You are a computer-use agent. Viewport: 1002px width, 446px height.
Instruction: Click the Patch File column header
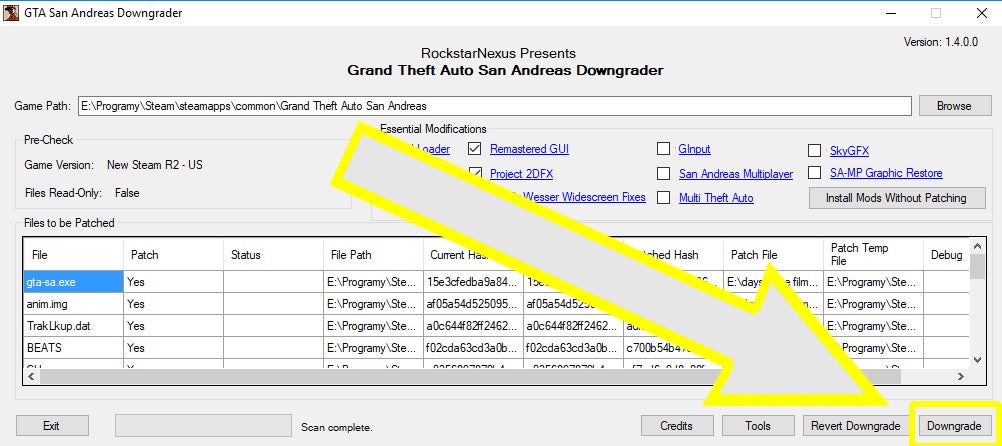pos(773,254)
